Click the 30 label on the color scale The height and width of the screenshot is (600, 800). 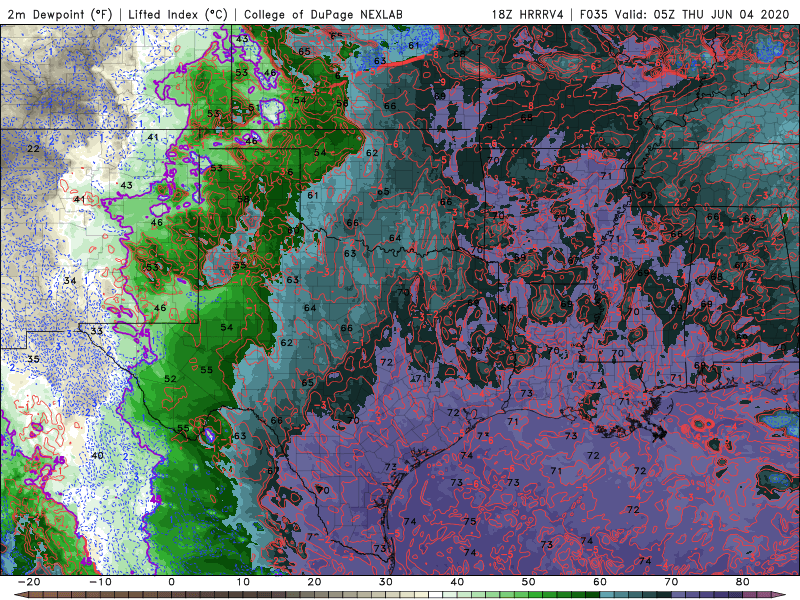[386, 582]
